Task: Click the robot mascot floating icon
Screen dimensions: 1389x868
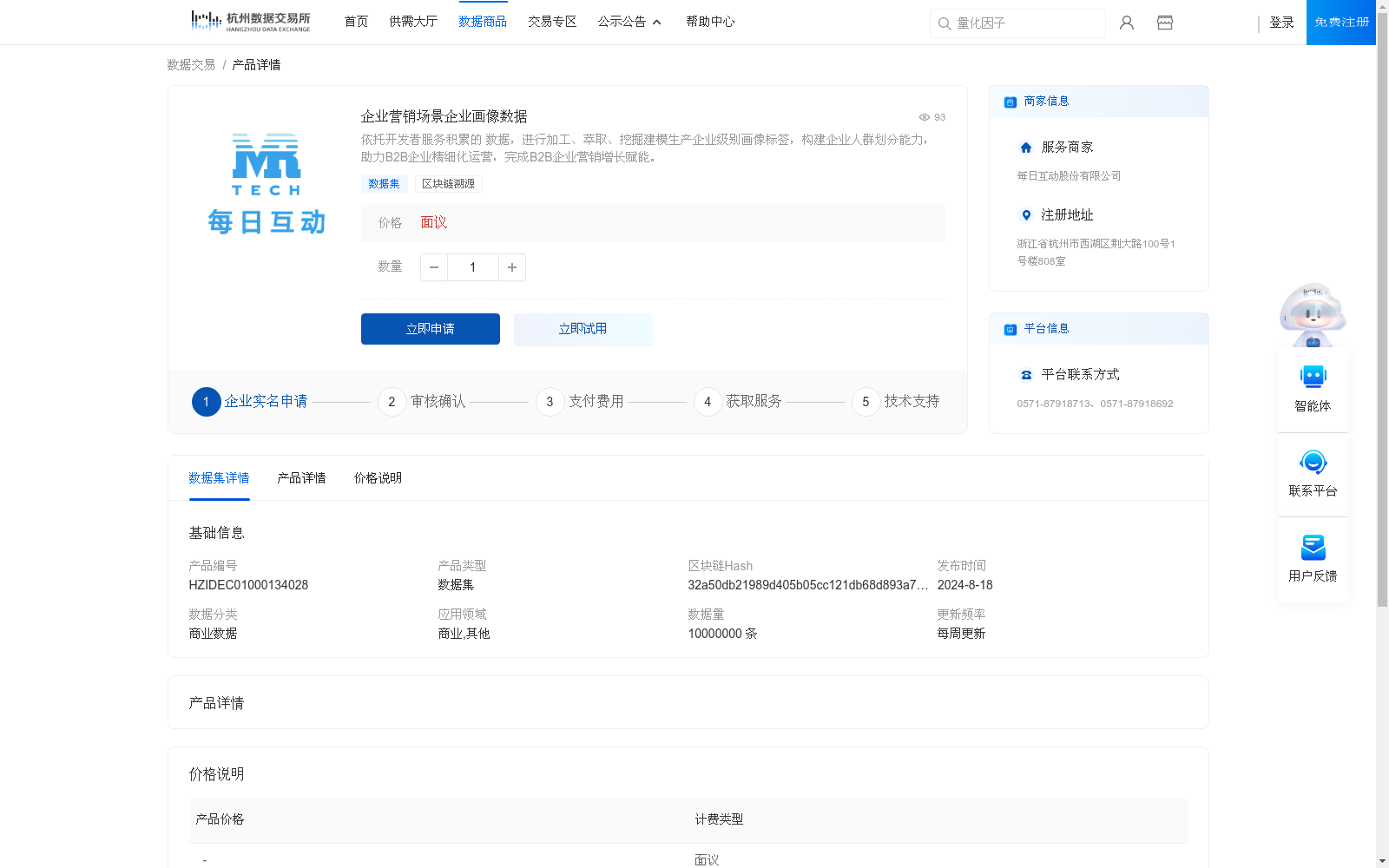Action: (1313, 314)
